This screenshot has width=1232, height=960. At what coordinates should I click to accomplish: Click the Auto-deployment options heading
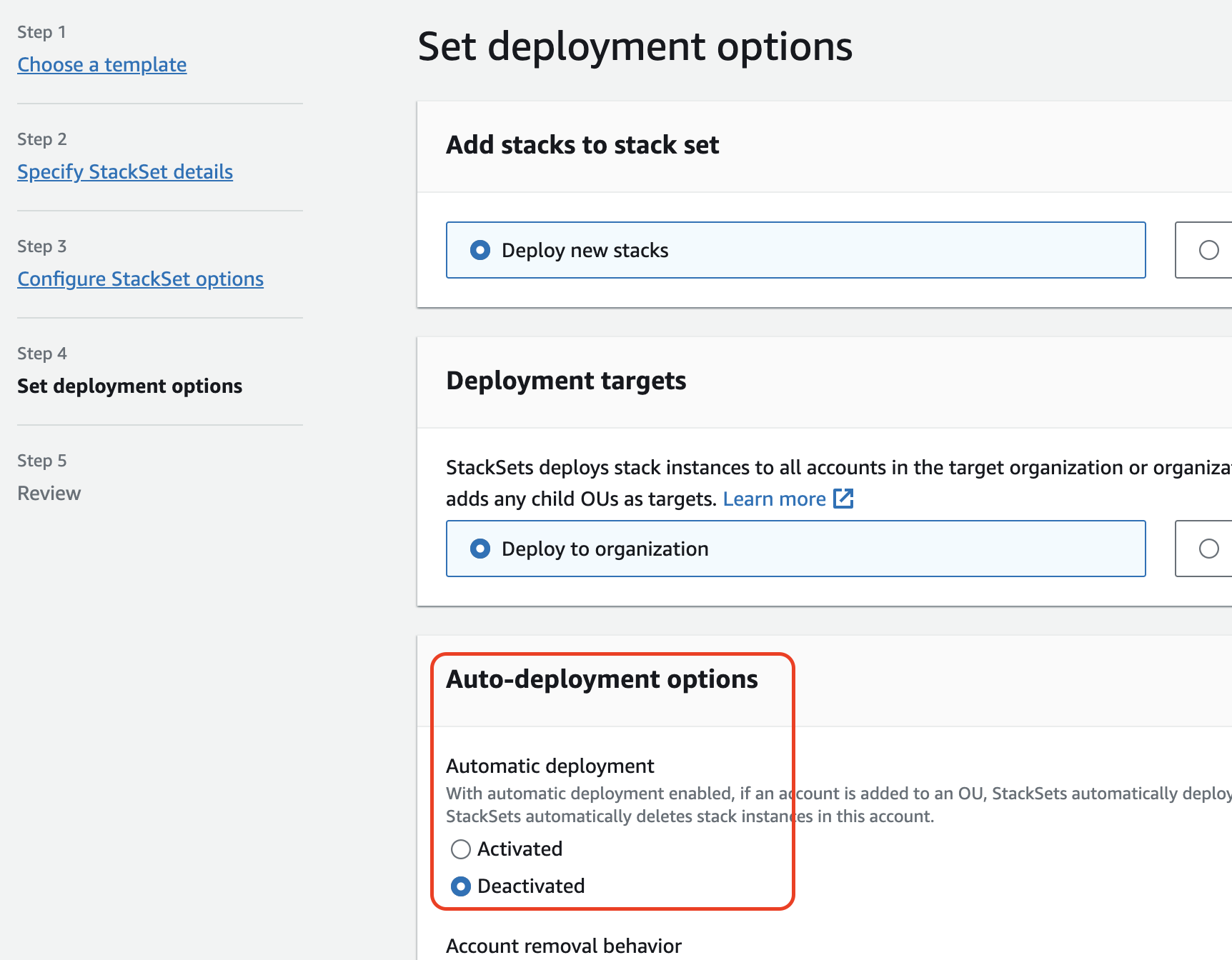click(x=602, y=679)
